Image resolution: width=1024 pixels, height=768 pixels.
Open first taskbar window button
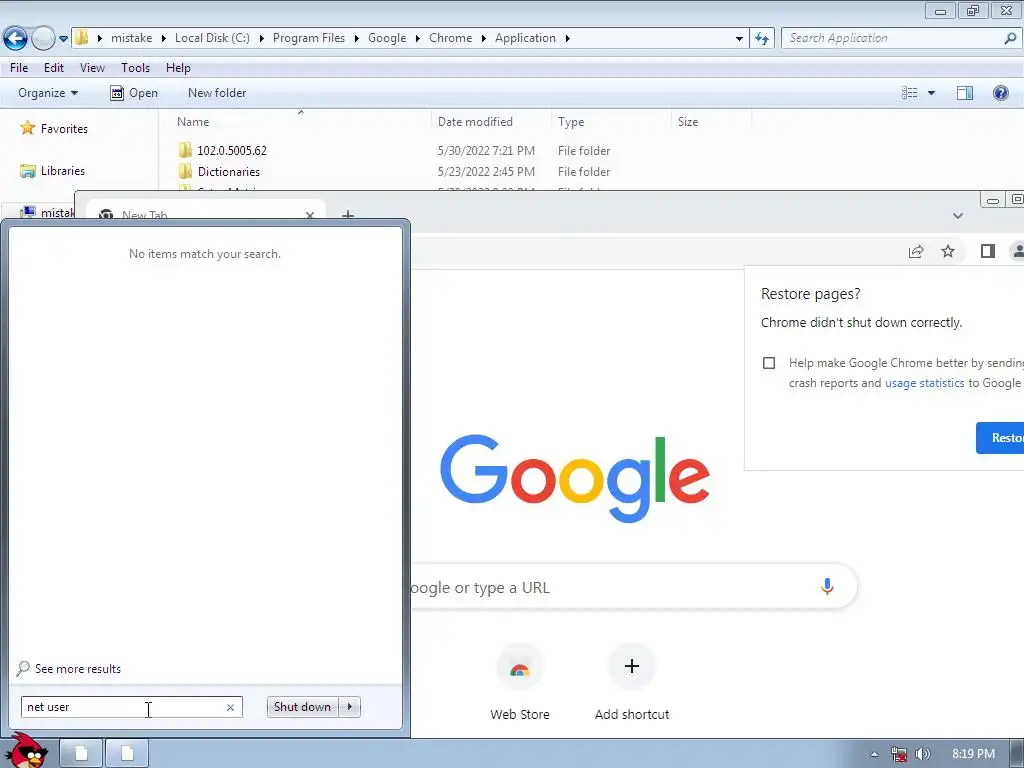pyautogui.click(x=82, y=754)
